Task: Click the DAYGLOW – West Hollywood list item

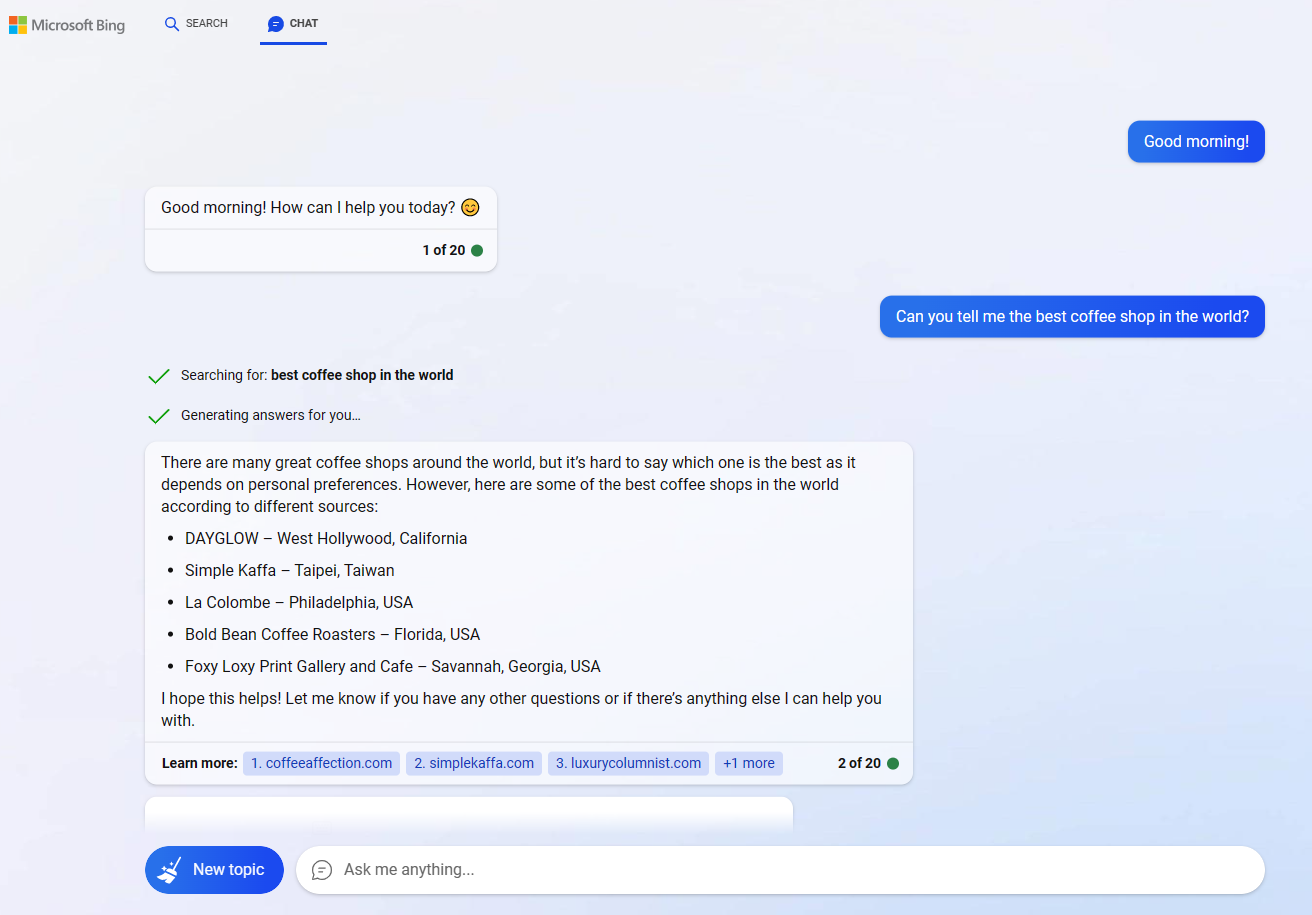Action: pyautogui.click(x=326, y=538)
